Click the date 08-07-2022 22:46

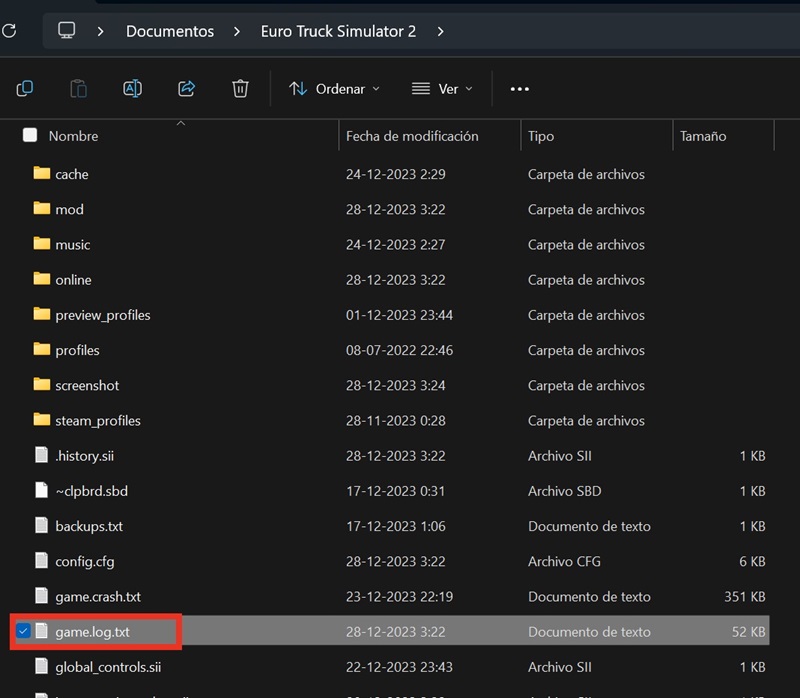coord(399,350)
